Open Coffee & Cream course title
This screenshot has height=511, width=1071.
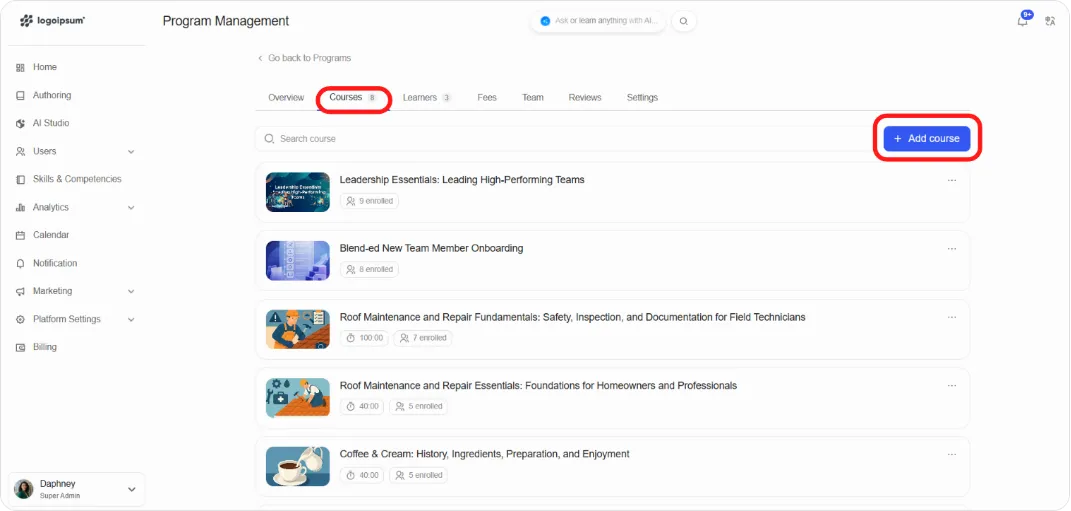click(484, 454)
